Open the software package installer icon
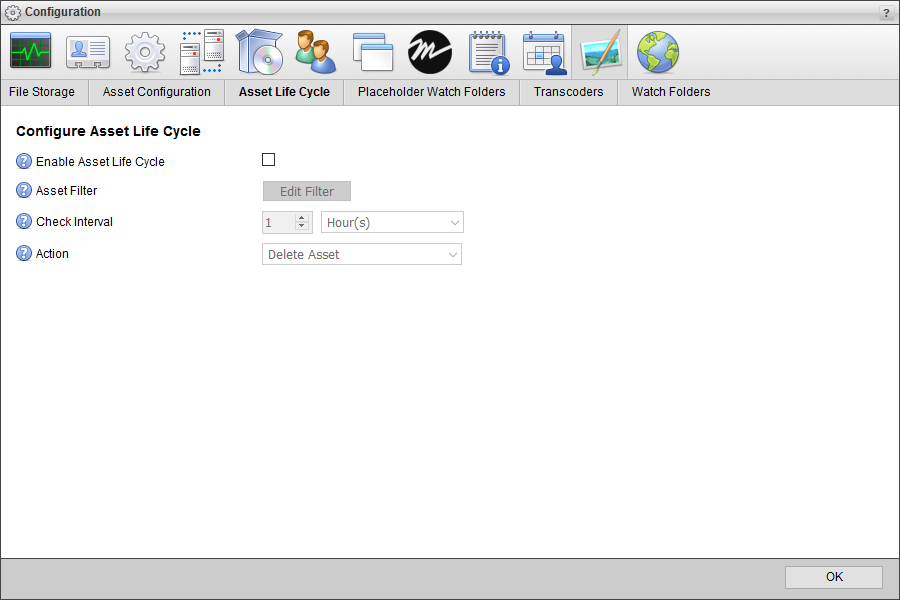Image resolution: width=900 pixels, height=600 pixels. 259,51
